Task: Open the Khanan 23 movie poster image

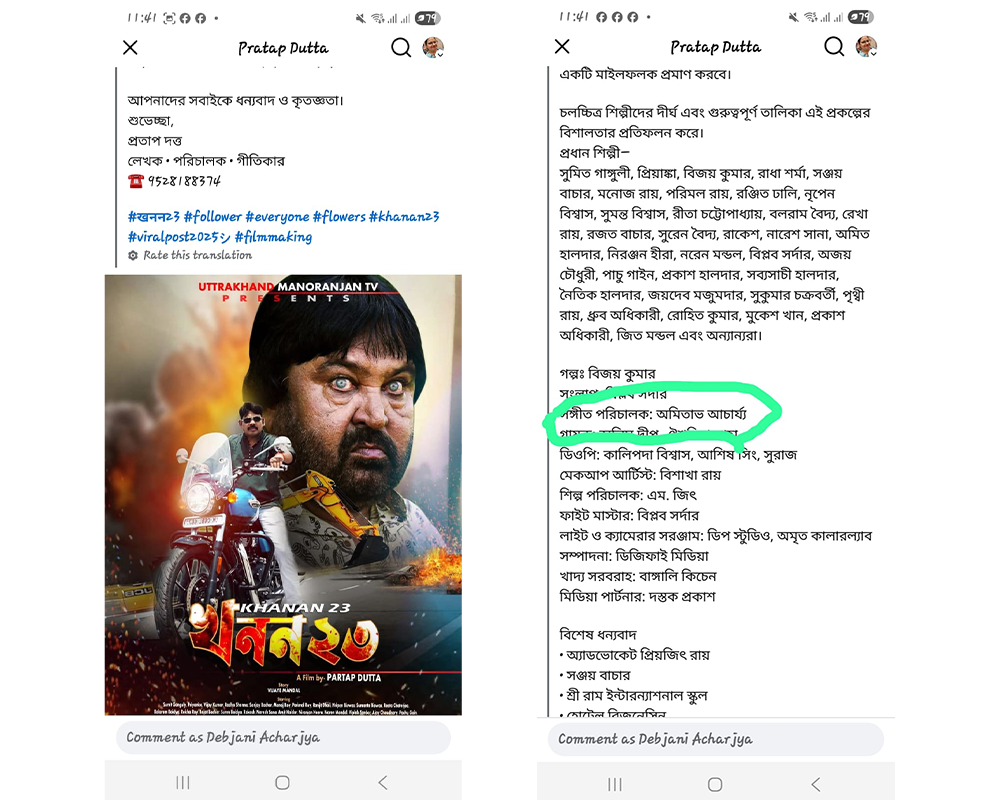Action: coord(283,495)
